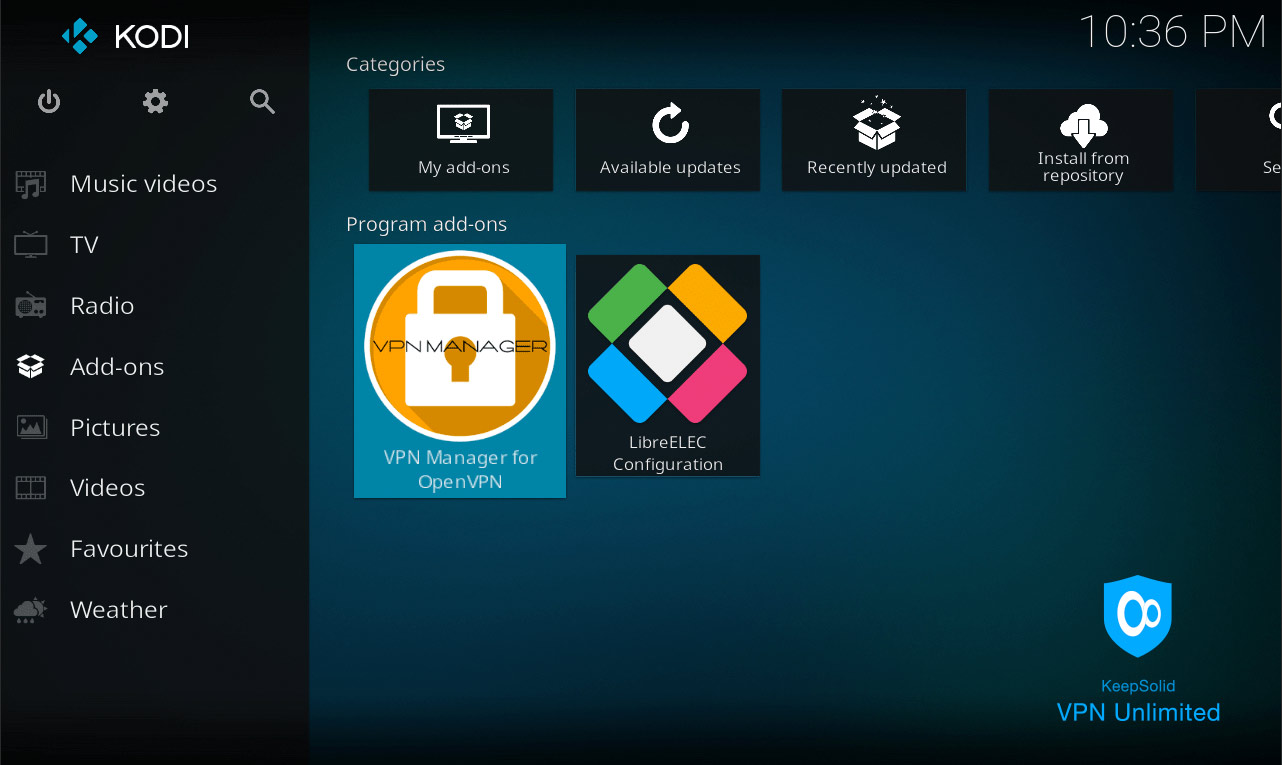Launch VPN Manager for OpenVPN add-on

(x=460, y=371)
